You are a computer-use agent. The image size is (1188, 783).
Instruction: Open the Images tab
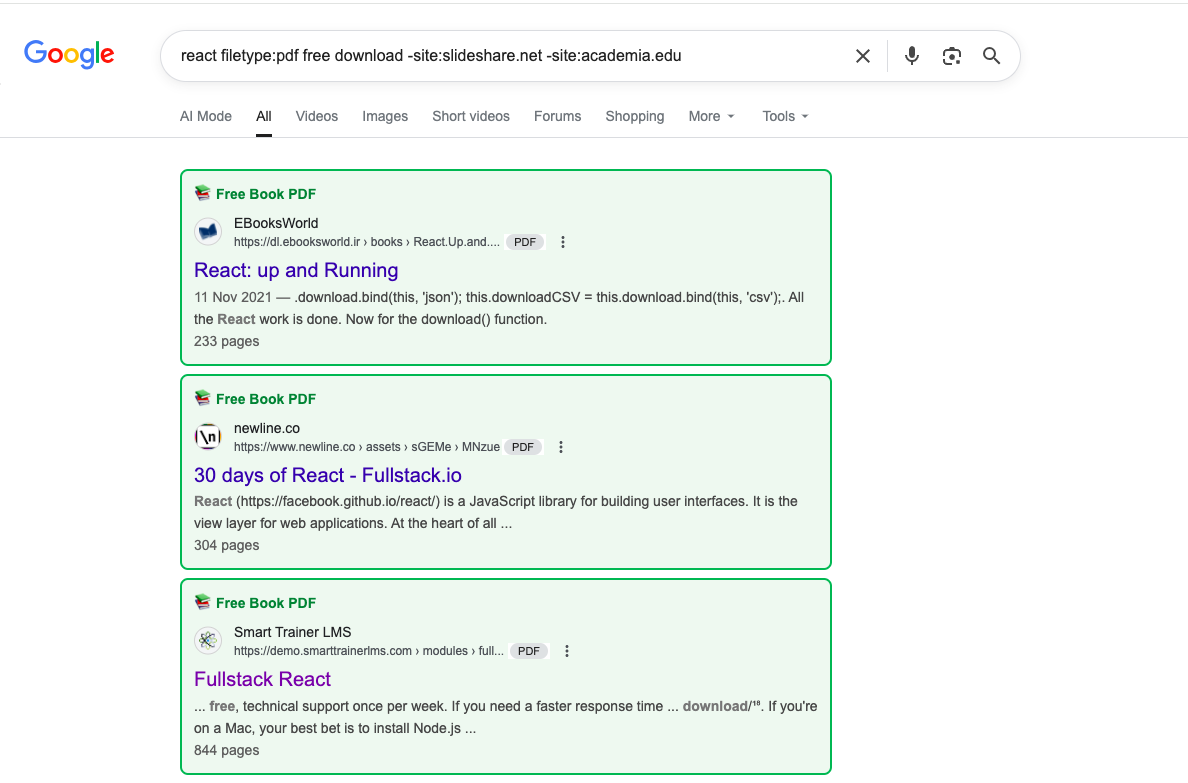click(x=385, y=116)
